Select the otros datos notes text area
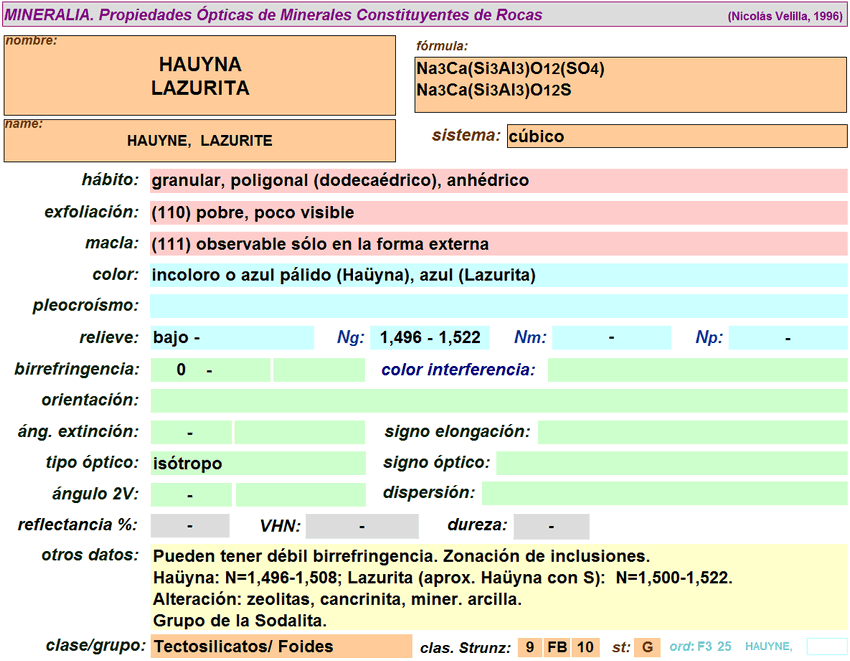The image size is (850, 661). coord(498,588)
